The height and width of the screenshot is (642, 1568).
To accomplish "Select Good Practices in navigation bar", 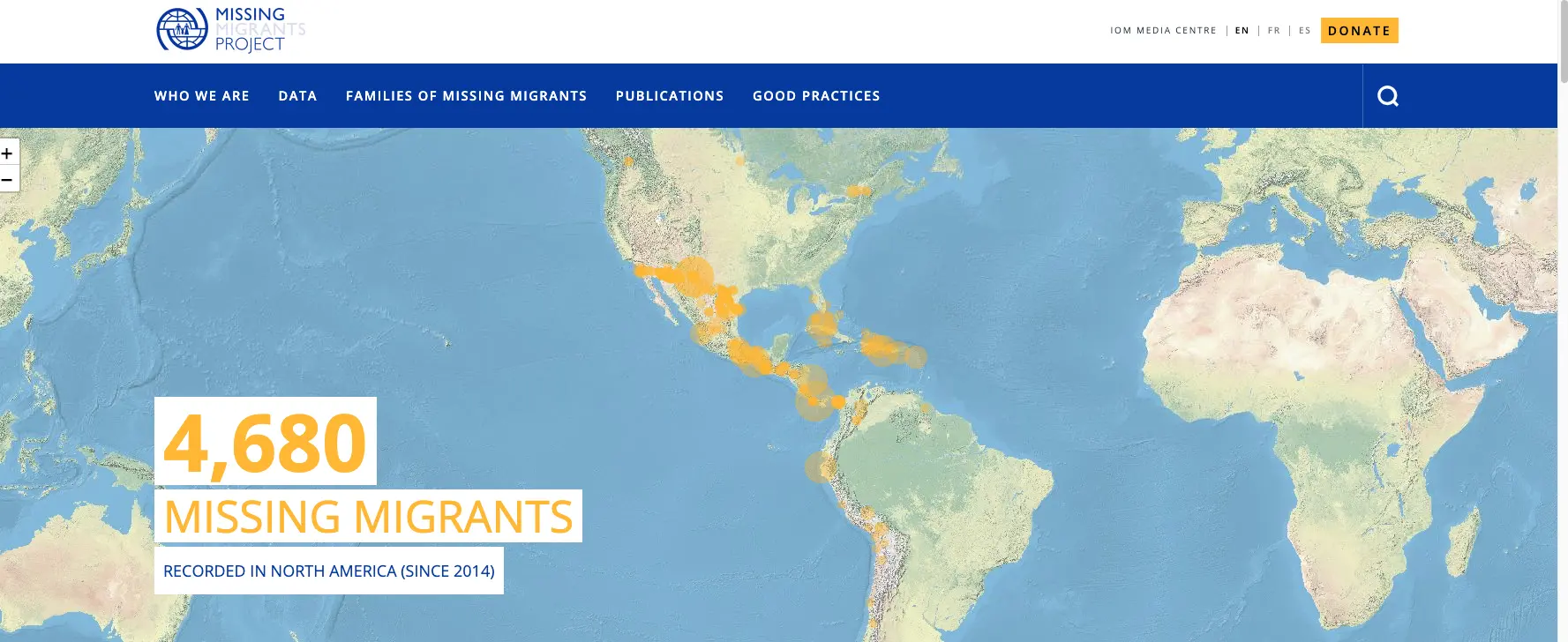I will coord(815,96).
